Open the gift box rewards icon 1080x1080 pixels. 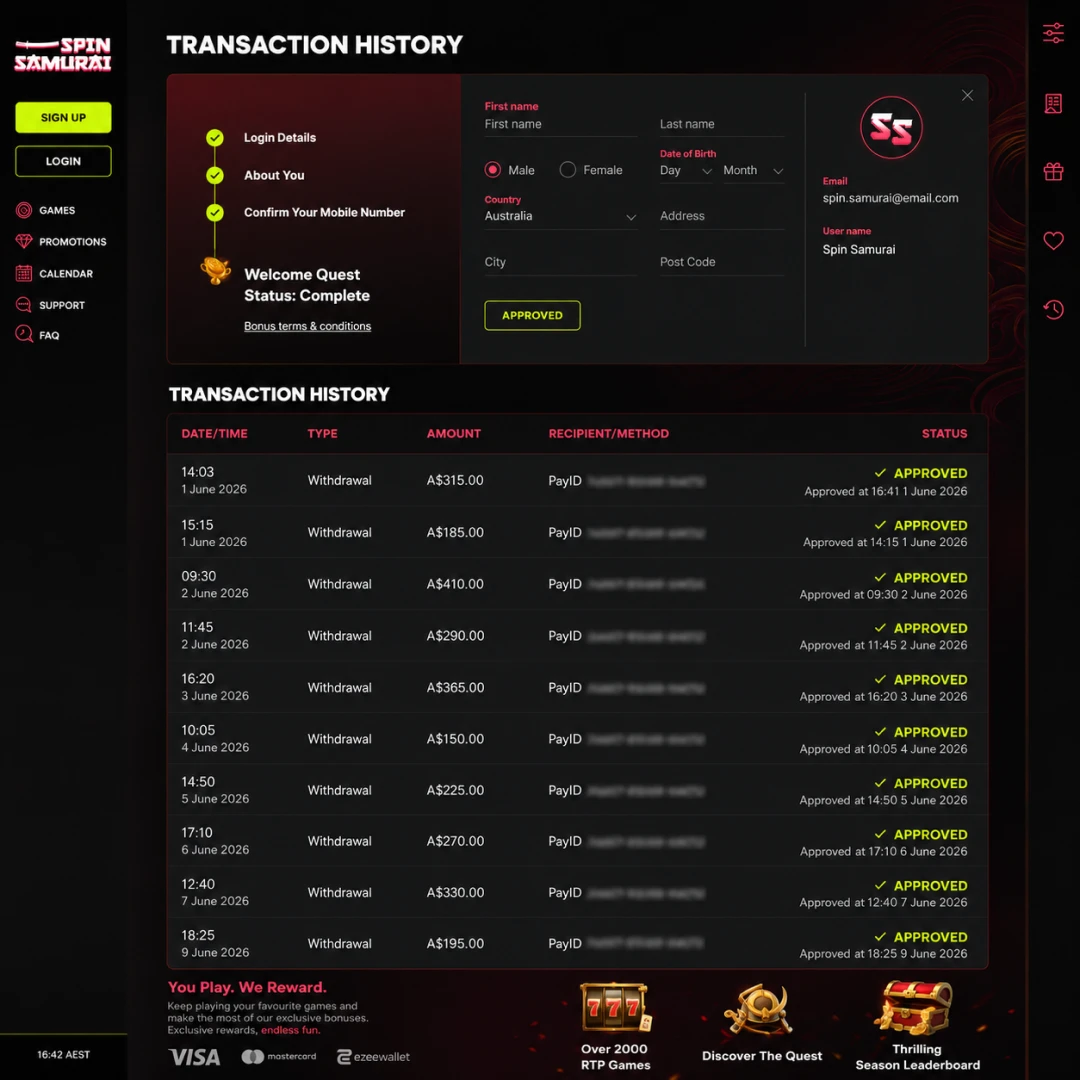coord(1053,171)
